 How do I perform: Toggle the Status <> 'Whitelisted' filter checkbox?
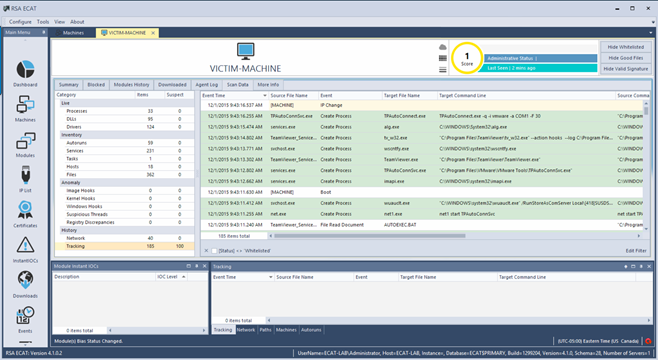(x=214, y=250)
